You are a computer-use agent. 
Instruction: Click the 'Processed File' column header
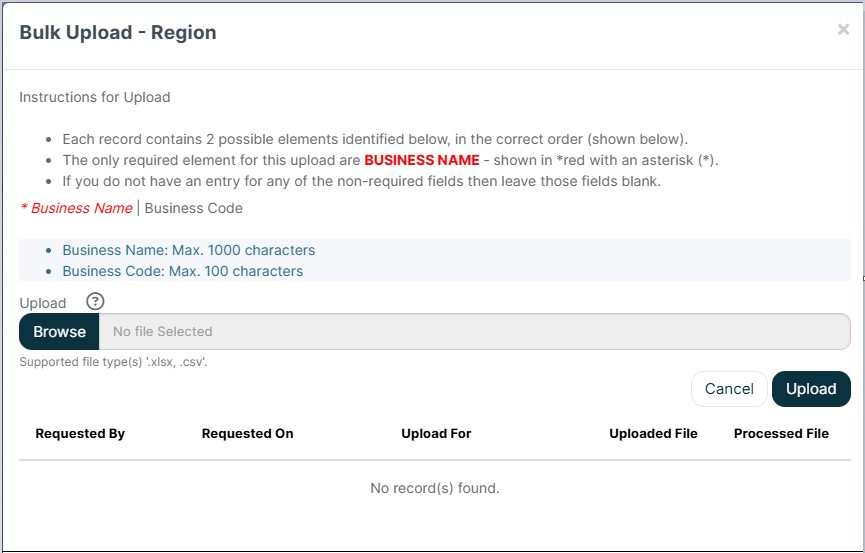781,434
